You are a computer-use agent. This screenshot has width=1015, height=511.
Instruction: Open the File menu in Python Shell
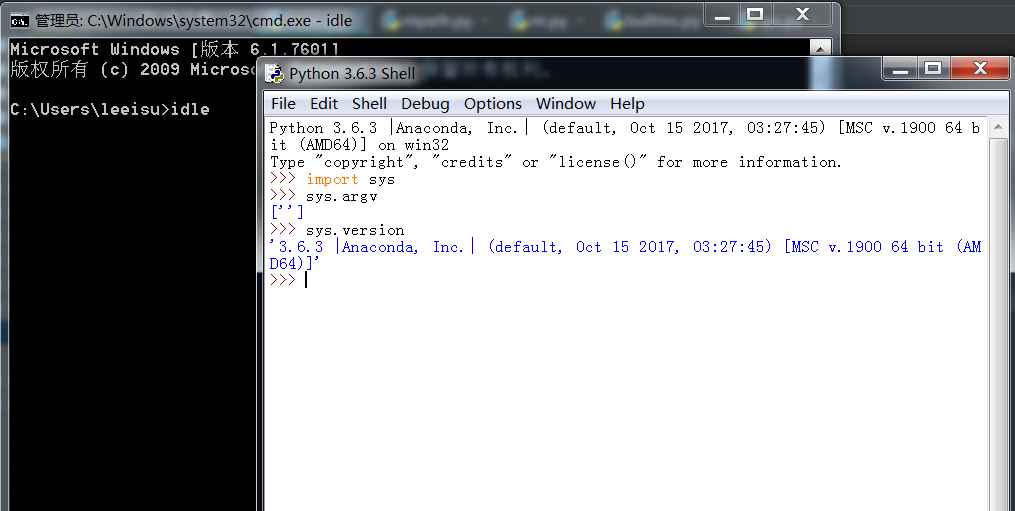(283, 104)
